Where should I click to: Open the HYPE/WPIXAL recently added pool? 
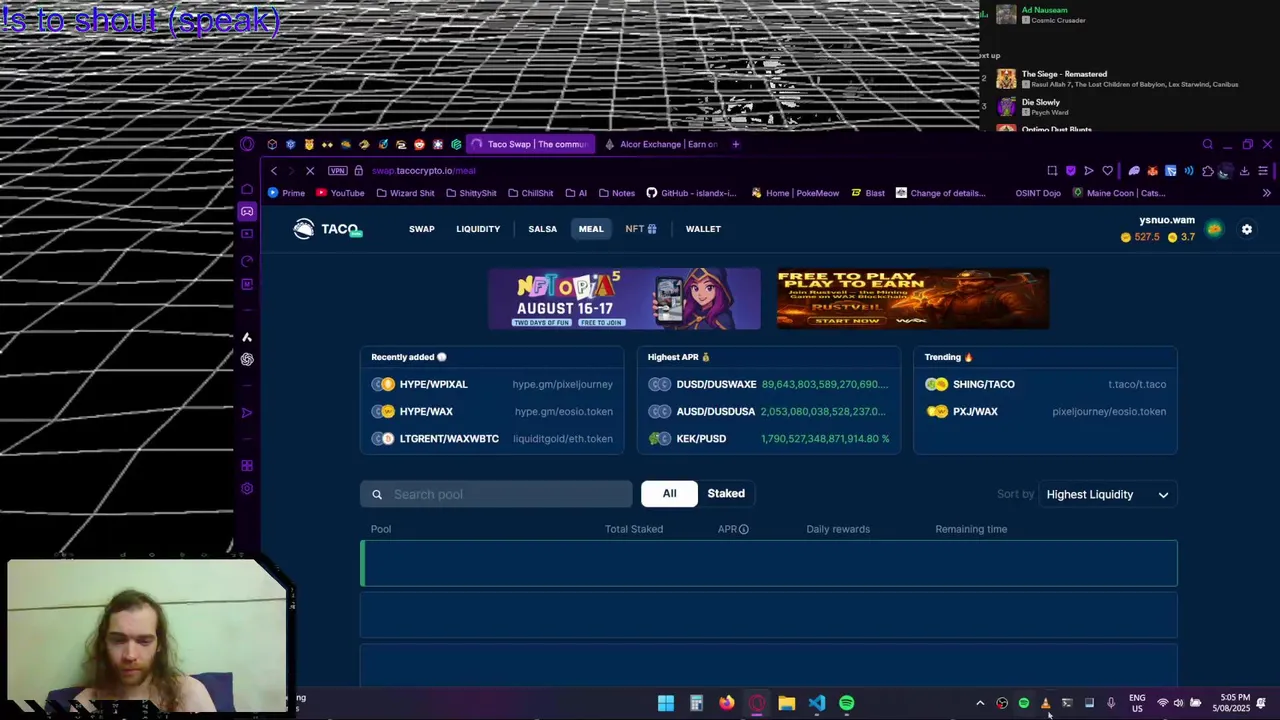[492, 385]
